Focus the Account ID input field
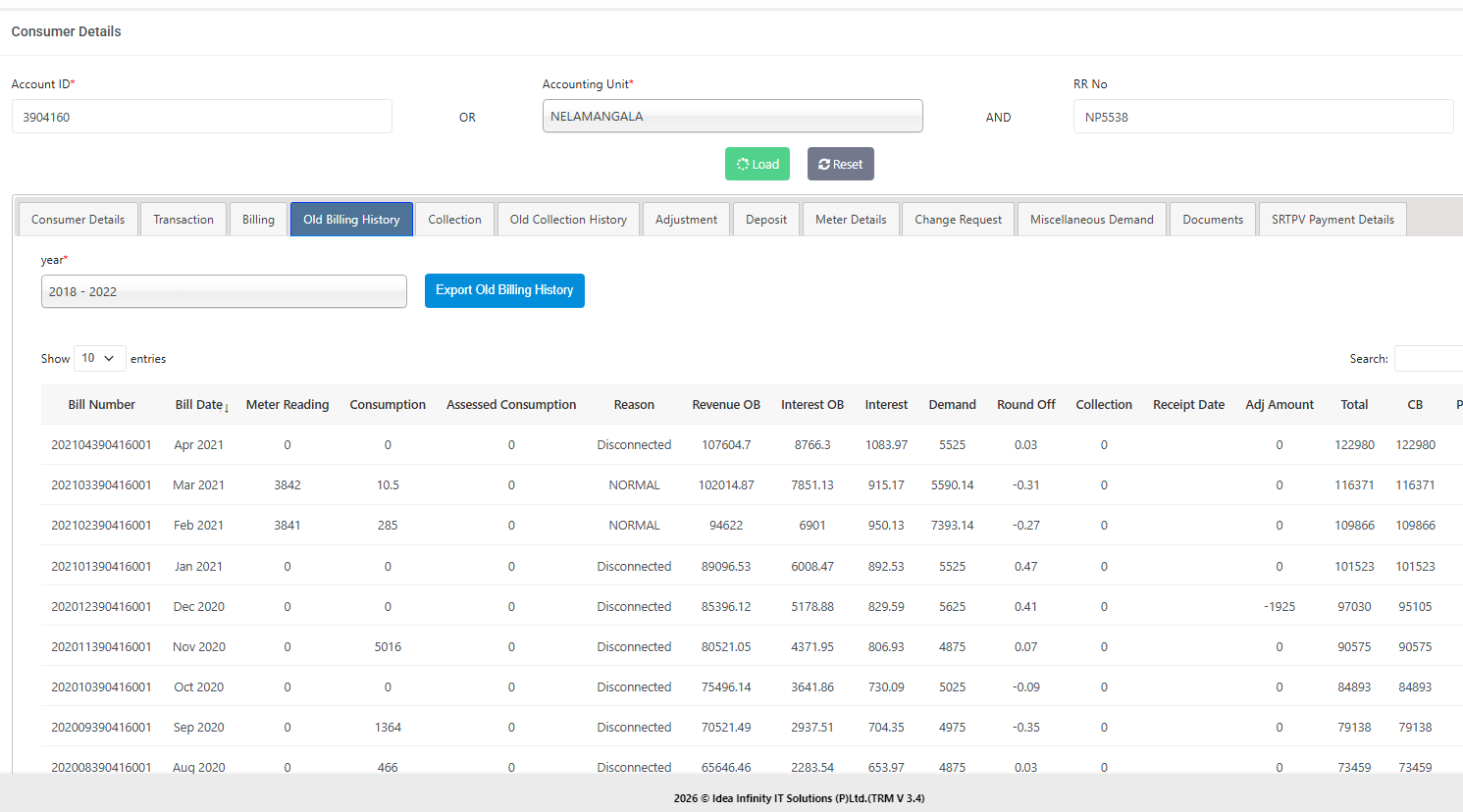Viewport: 1463px width, 812px height. [201, 117]
